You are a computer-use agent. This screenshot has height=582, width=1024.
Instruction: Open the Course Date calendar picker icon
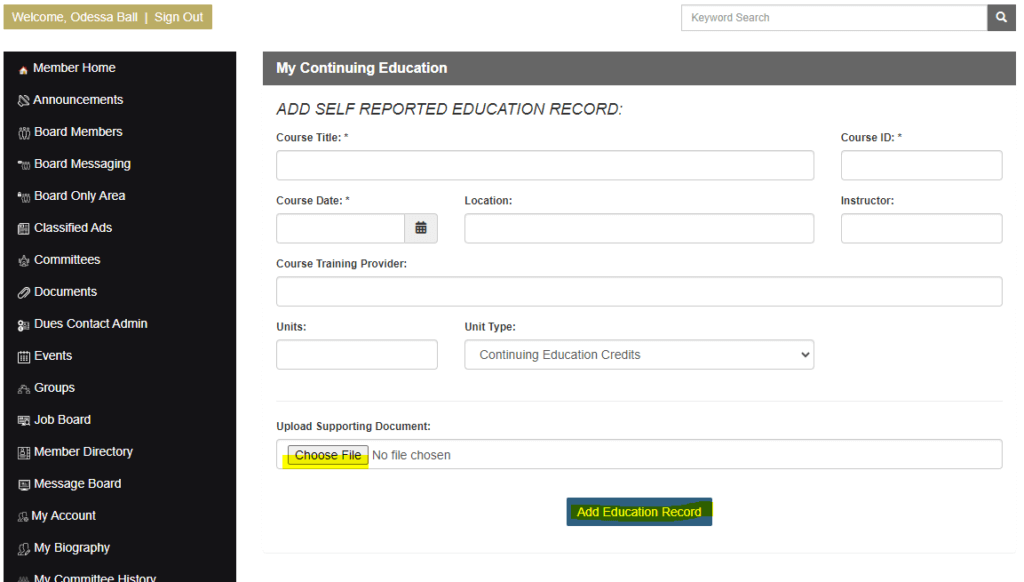(421, 228)
